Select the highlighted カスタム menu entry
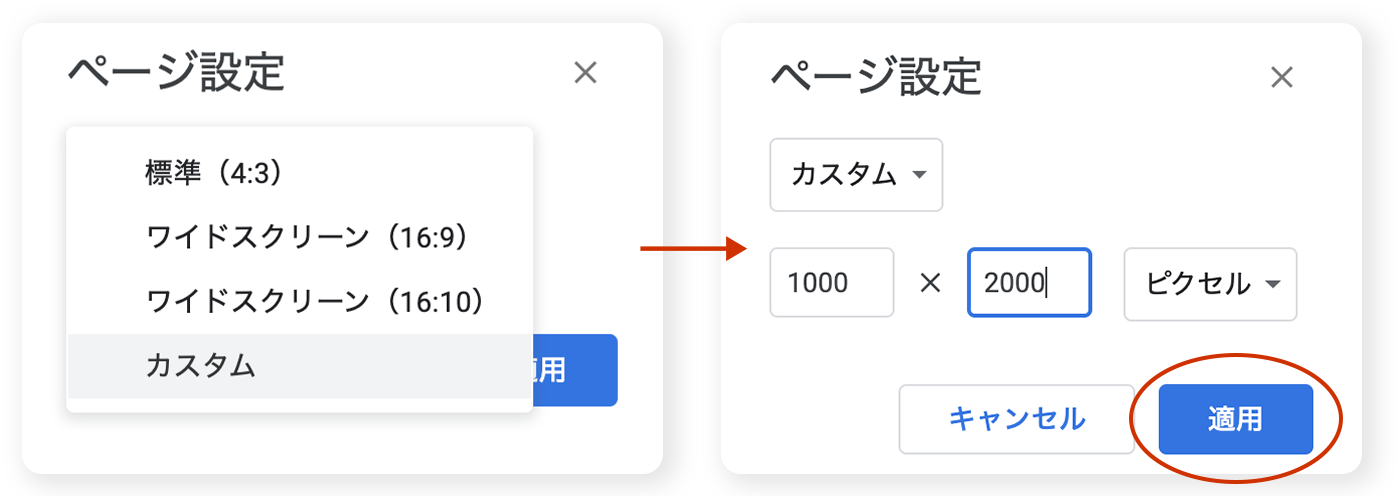This screenshot has width=1400, height=496. pyautogui.click(x=200, y=365)
